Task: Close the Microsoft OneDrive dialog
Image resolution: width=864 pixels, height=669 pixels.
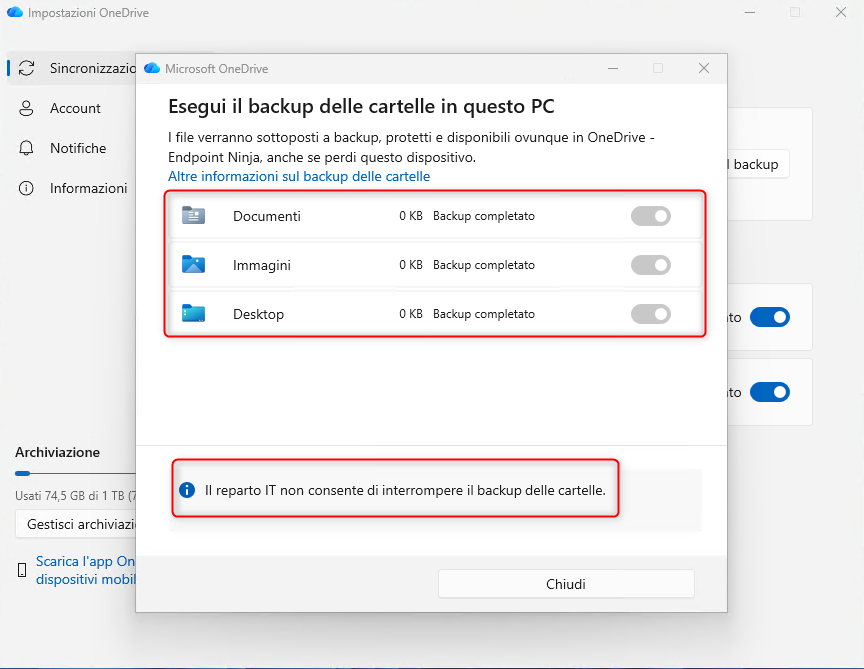Action: click(704, 68)
